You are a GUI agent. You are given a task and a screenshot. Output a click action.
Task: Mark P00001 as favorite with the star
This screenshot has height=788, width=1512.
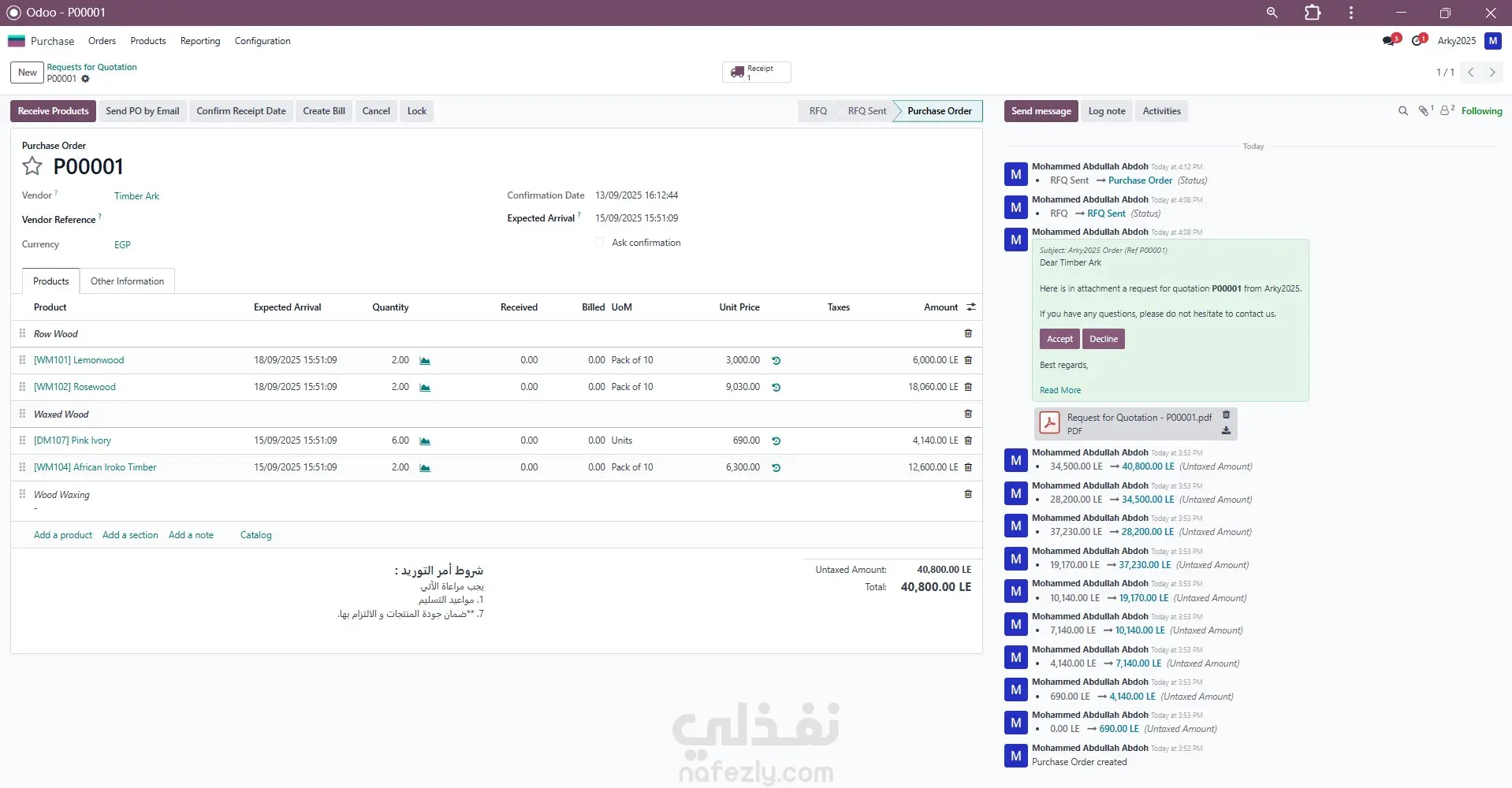[x=32, y=166]
